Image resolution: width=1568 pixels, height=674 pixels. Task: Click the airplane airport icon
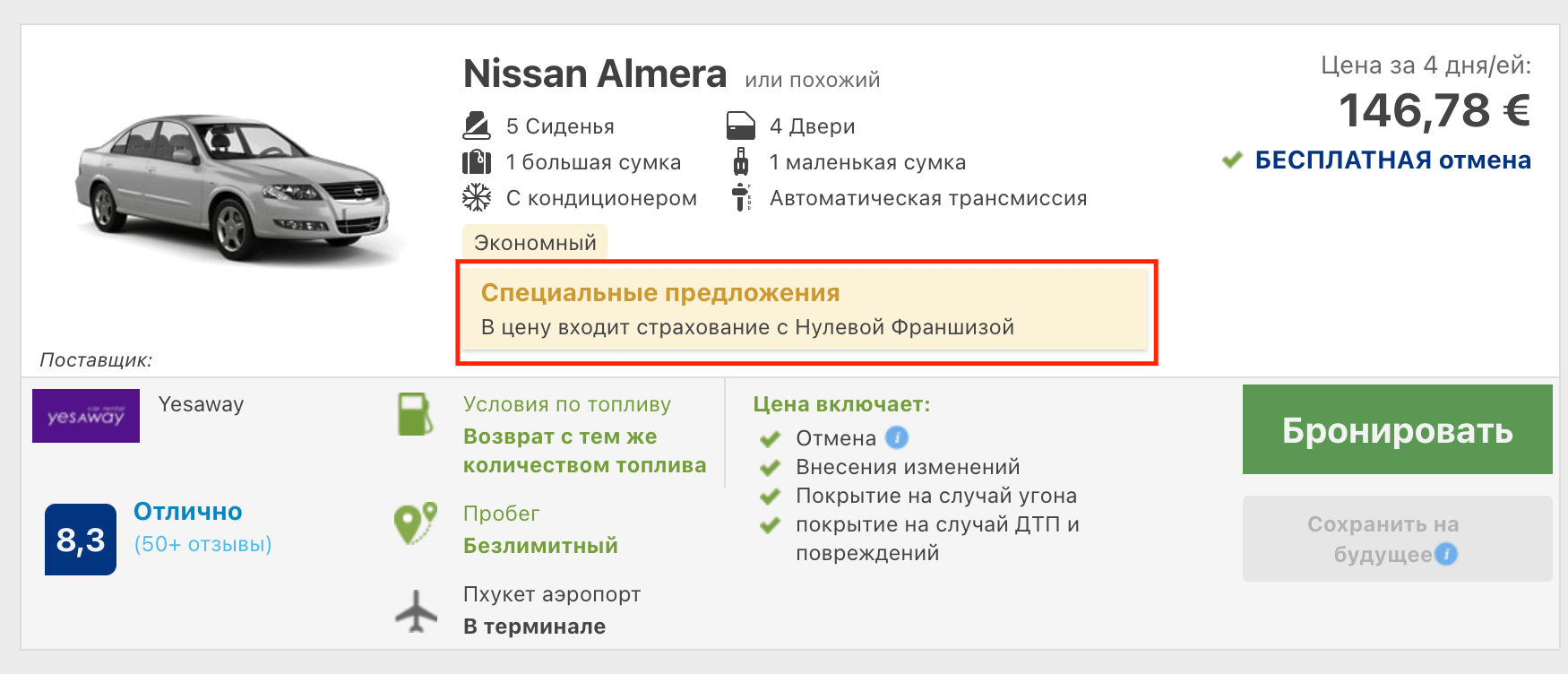(x=416, y=611)
